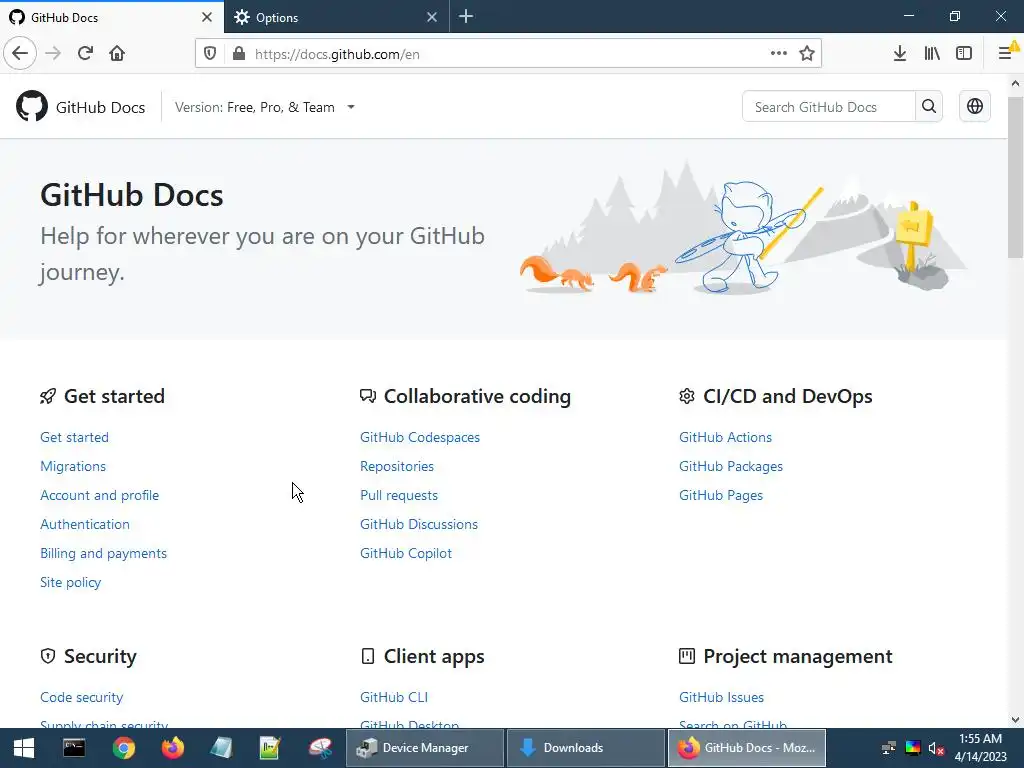View site security padlock details
1024x768 pixels.
[239, 54]
